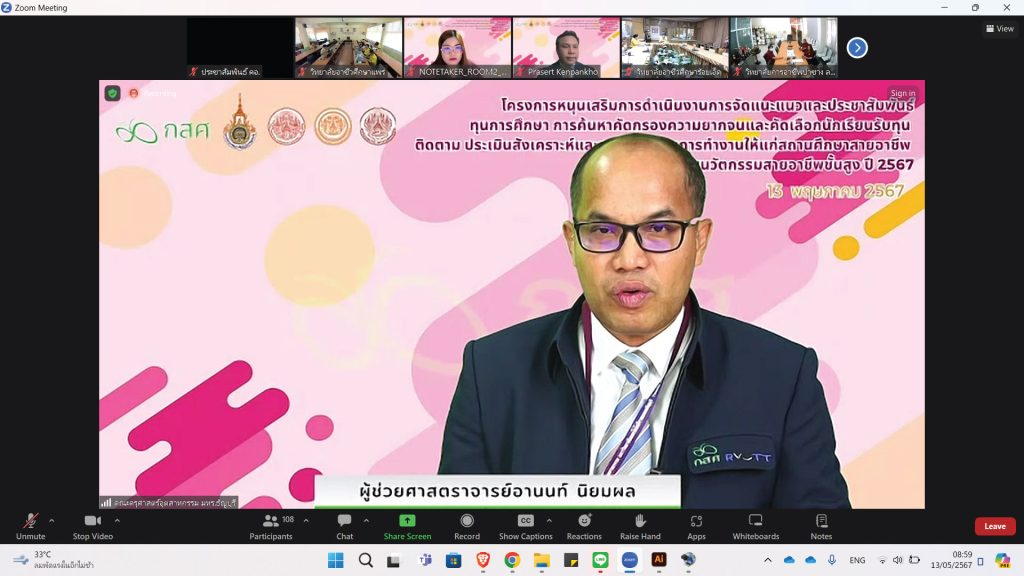Select Prasert Kenpankho participant thumbnail
Image resolution: width=1024 pixels, height=576 pixels.
coord(566,48)
